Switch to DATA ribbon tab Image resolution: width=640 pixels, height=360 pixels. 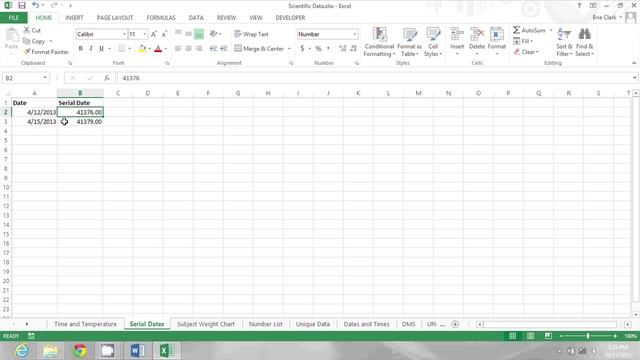pyautogui.click(x=196, y=18)
